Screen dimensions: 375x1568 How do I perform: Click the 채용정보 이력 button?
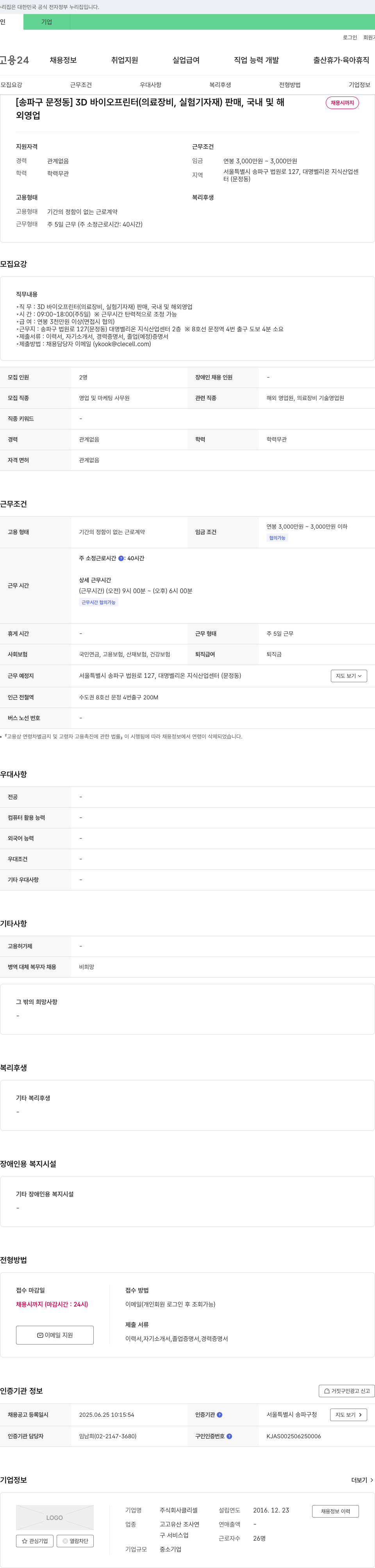click(336, 1511)
